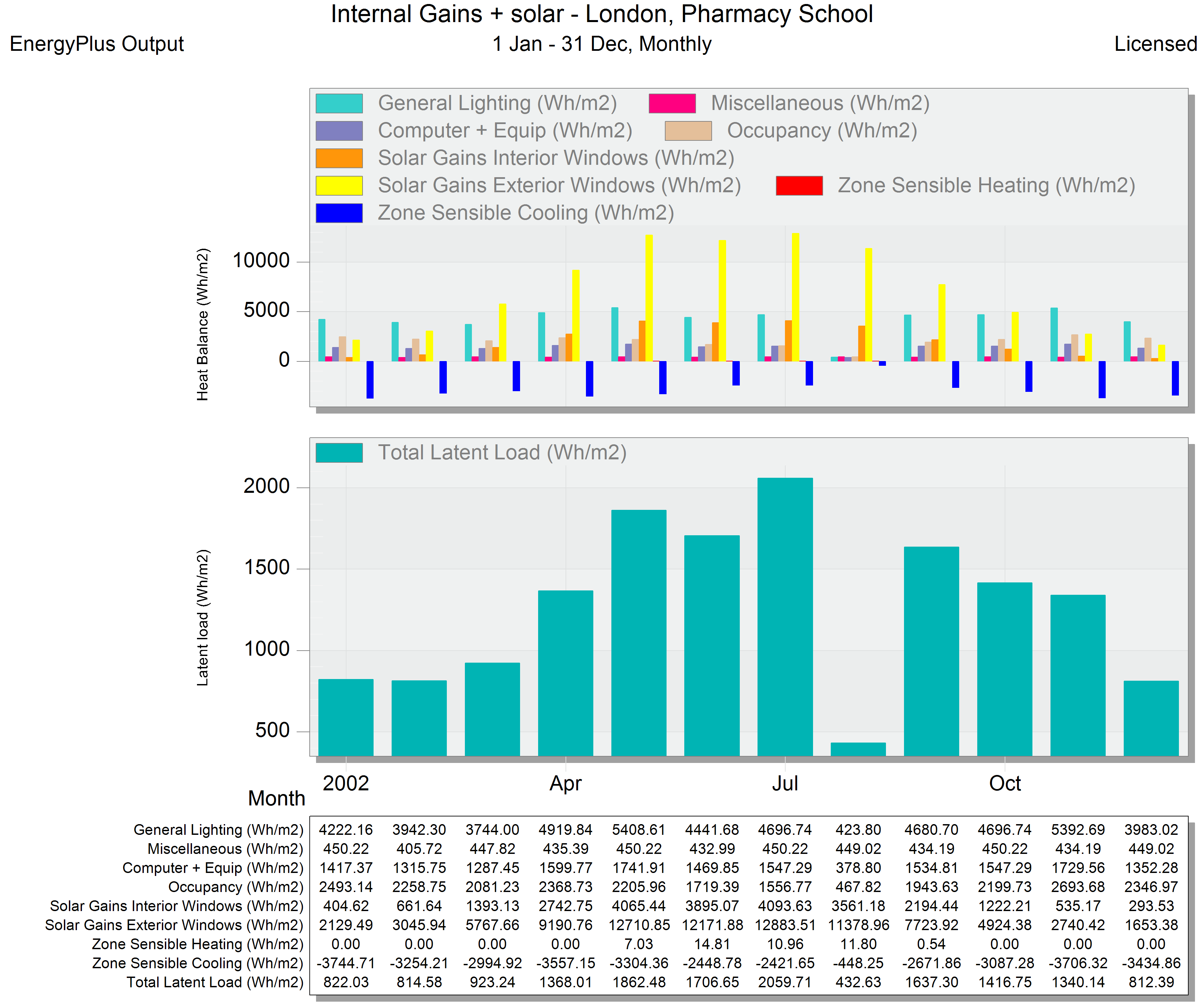1204x1003 pixels.
Task: Select the chart title 'Internal Gains + solar - London, Pharmacy School'
Action: (601, 14)
